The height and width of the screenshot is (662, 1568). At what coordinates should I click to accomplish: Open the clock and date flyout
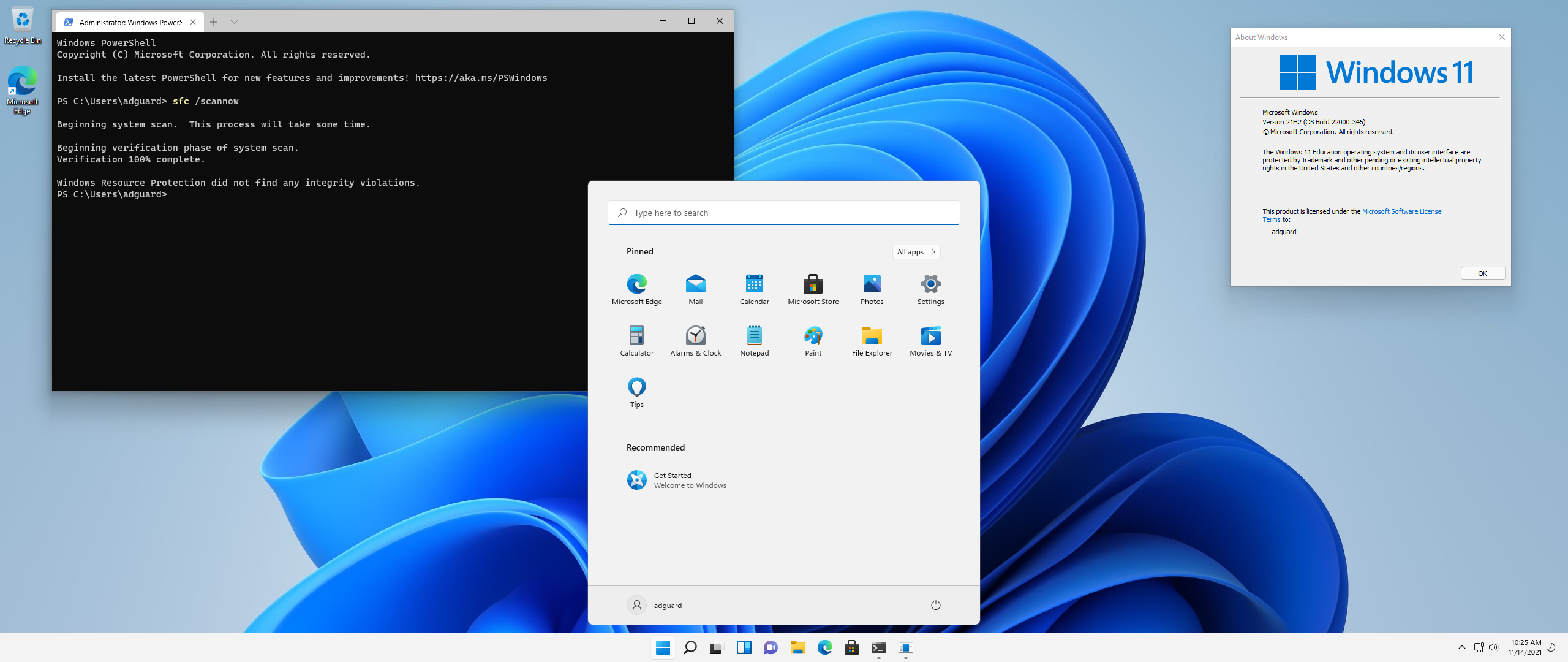pos(1525,647)
